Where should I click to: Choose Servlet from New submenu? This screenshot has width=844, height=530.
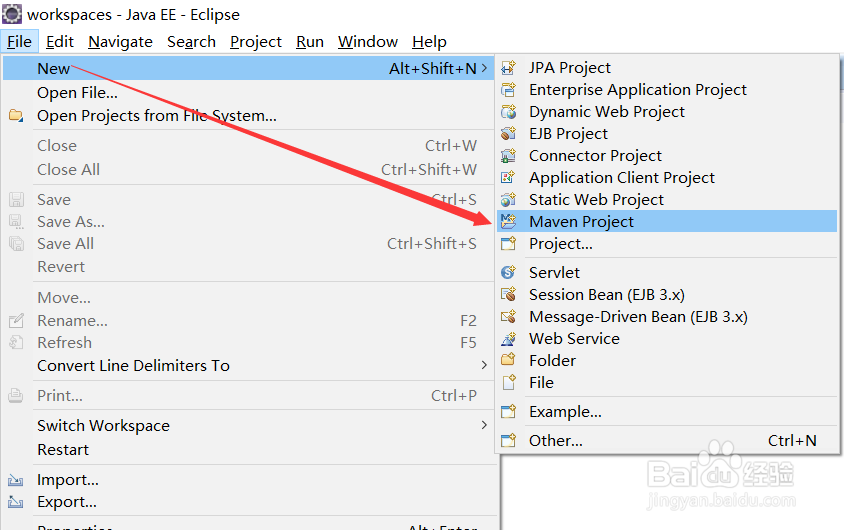(x=667, y=272)
